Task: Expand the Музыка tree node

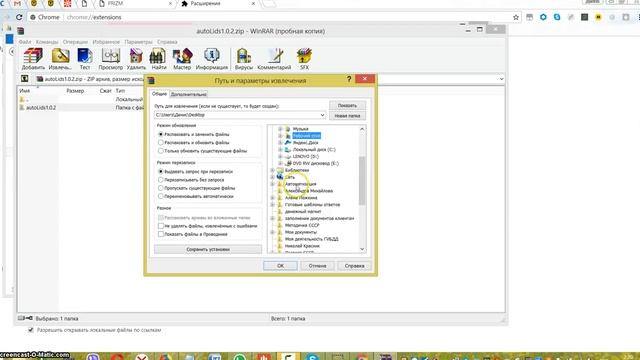Action: 280,129
